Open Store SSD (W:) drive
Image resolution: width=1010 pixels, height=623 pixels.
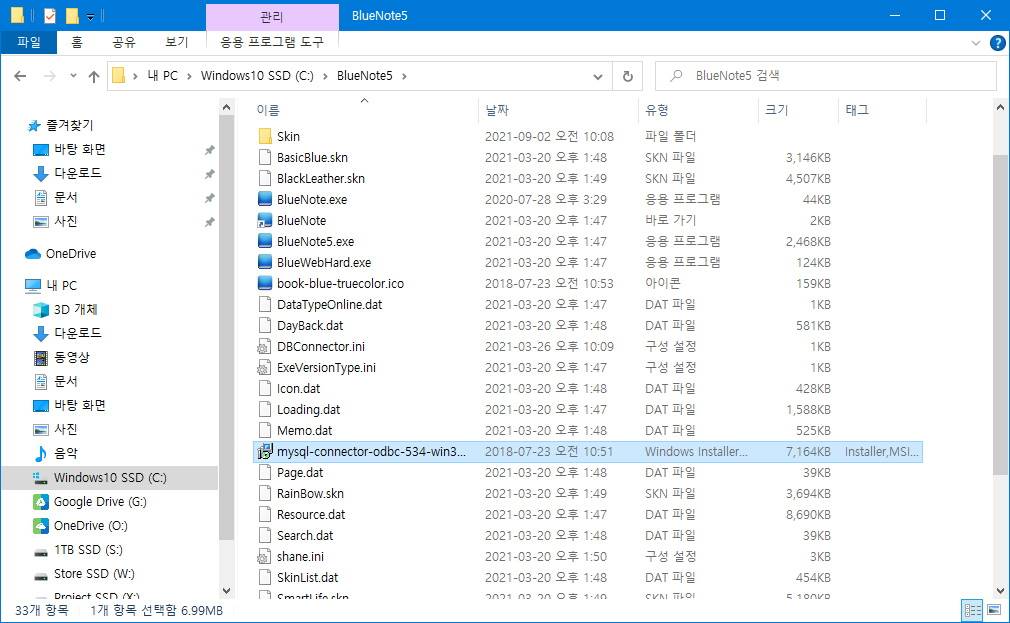tap(84, 573)
